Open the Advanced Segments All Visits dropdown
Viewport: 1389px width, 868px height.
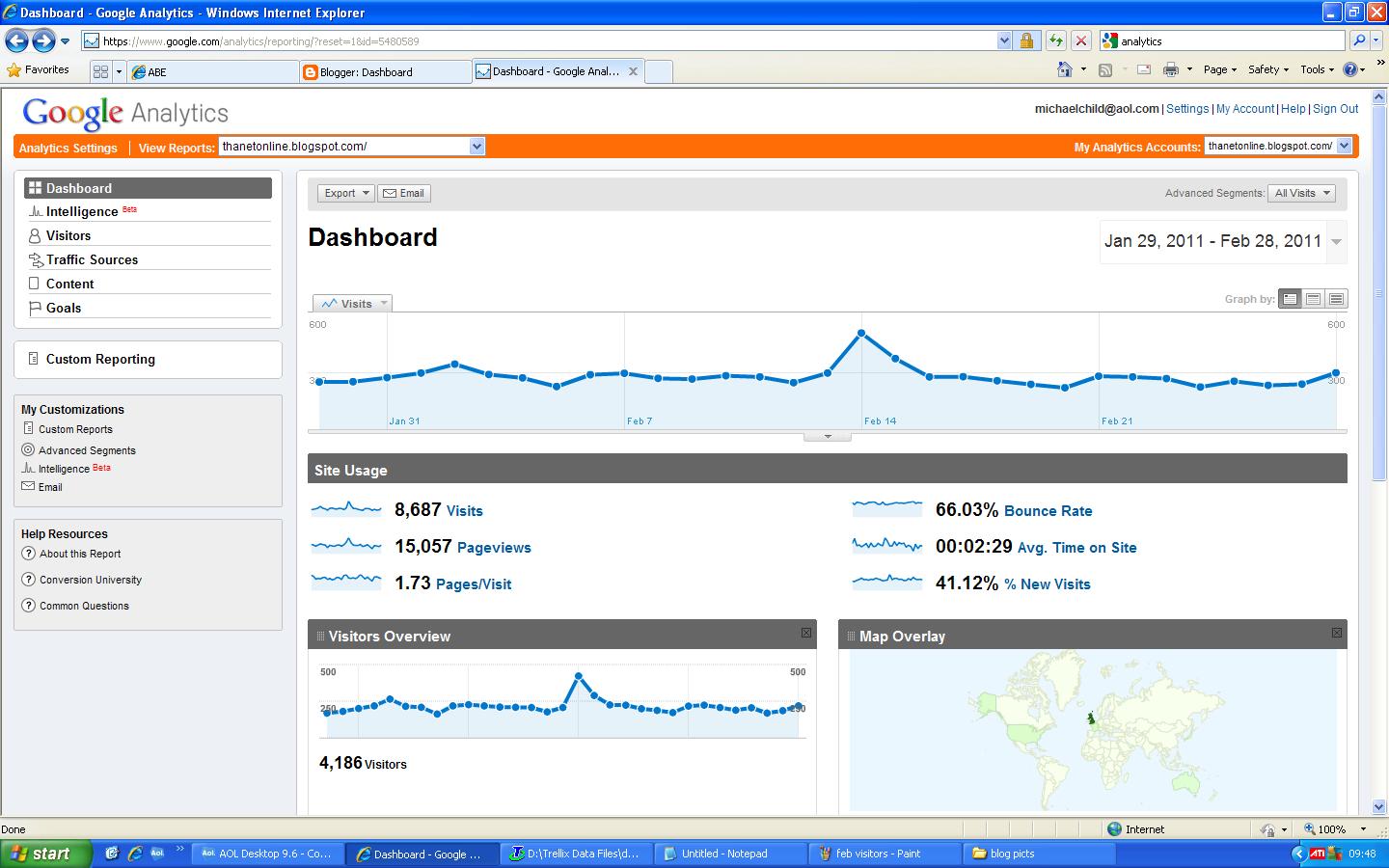pyautogui.click(x=1301, y=193)
